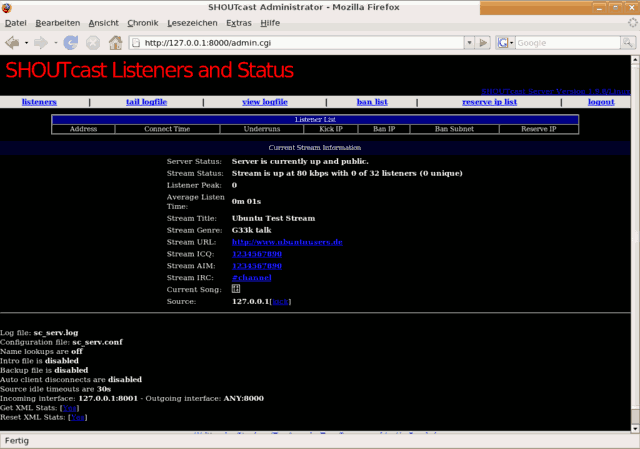
Task: Click the 'Fertig' status bar text
Action: tap(17, 441)
